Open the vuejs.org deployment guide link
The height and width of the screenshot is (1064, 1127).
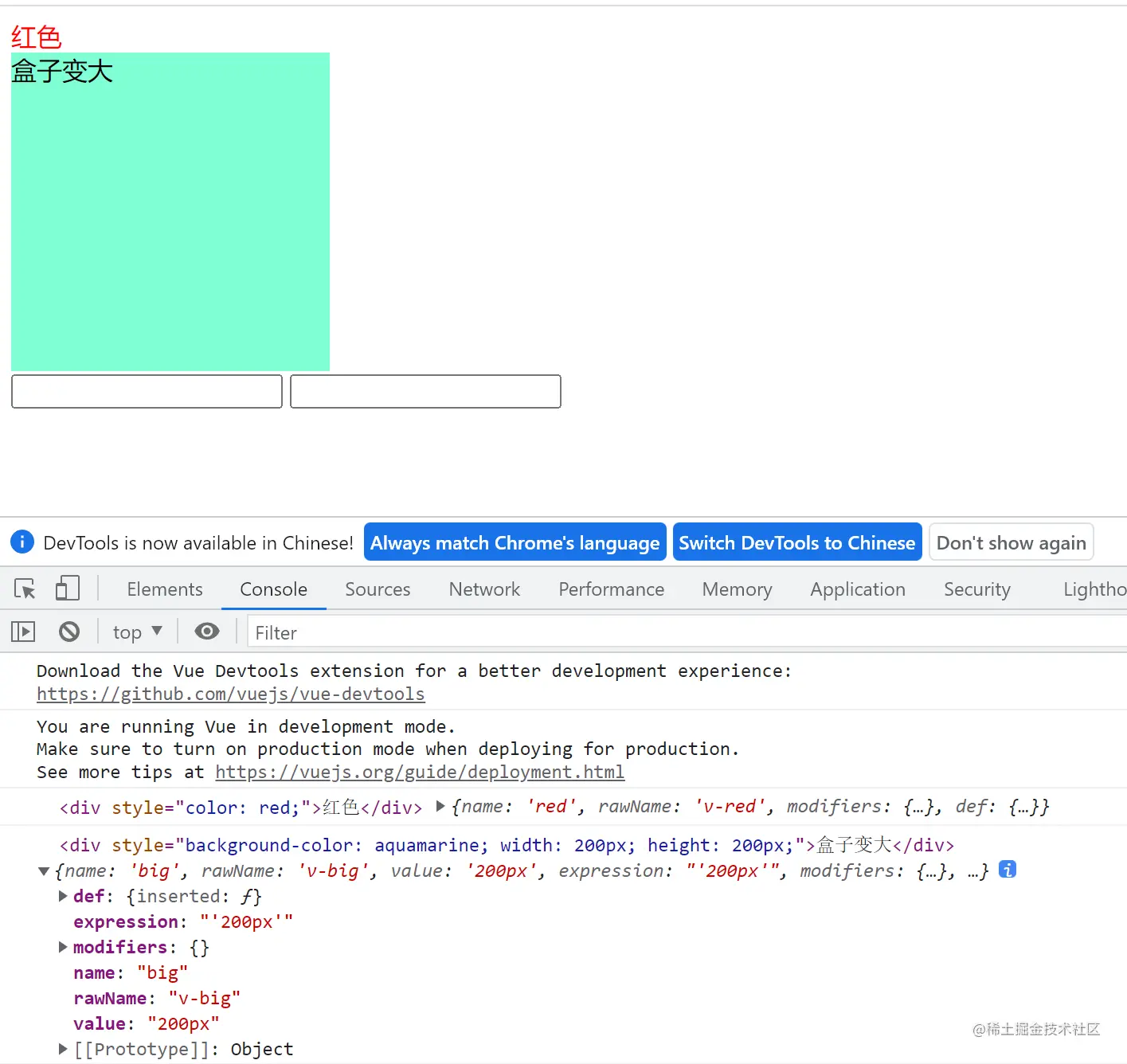point(420,773)
